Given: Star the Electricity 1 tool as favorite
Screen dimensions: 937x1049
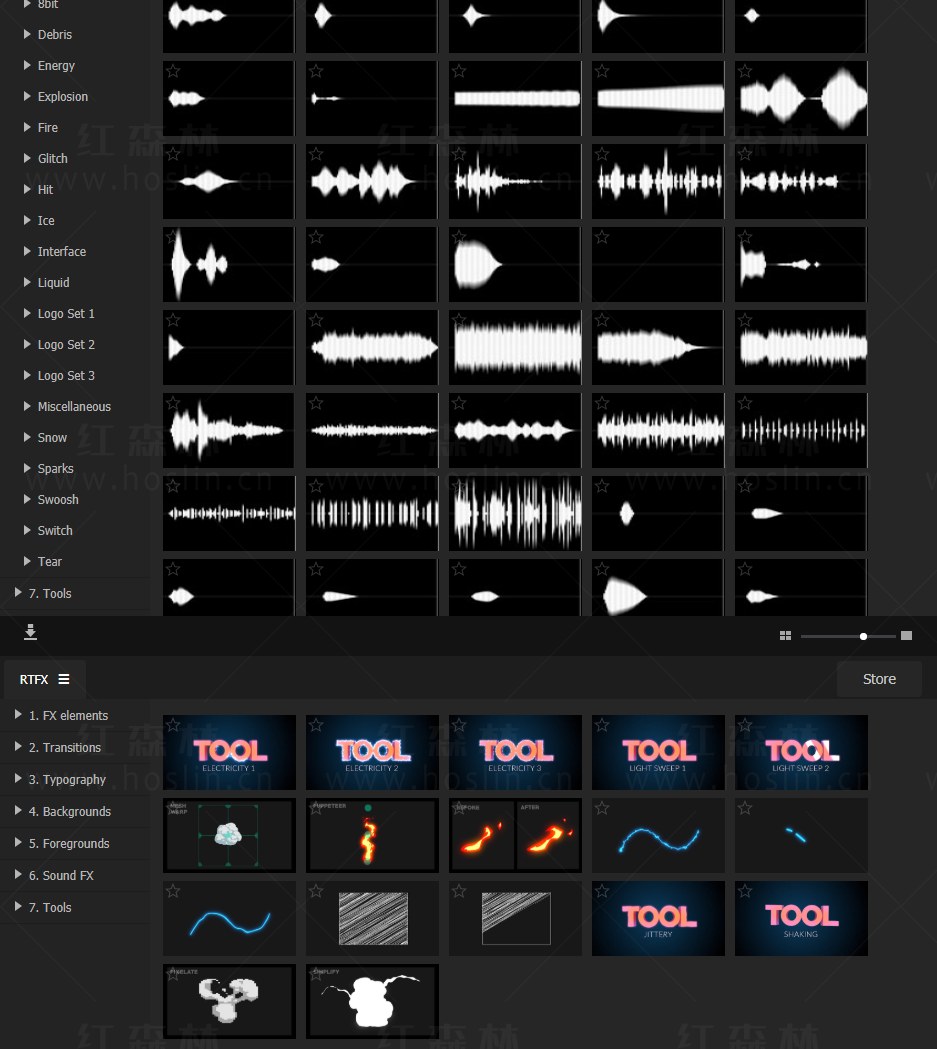Looking at the screenshot, I should (173, 725).
